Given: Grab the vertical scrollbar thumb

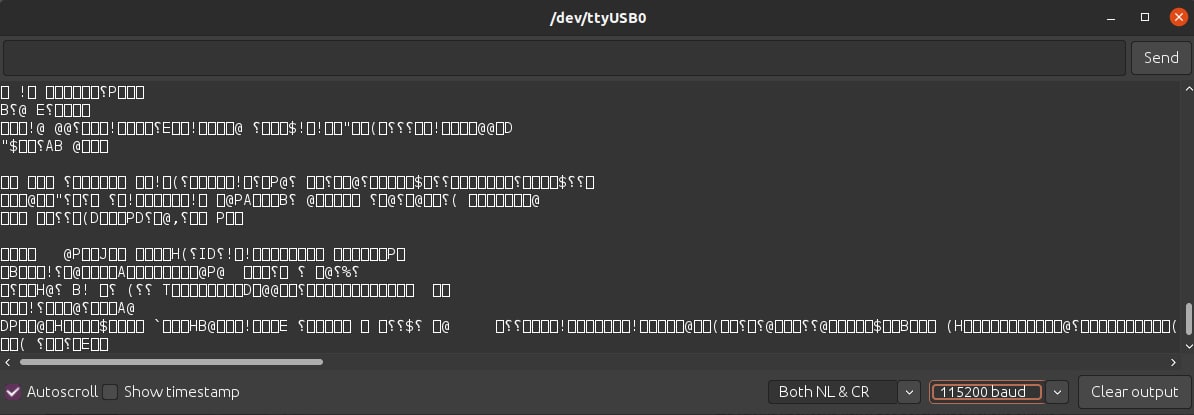Looking at the screenshot, I should 1188,319.
